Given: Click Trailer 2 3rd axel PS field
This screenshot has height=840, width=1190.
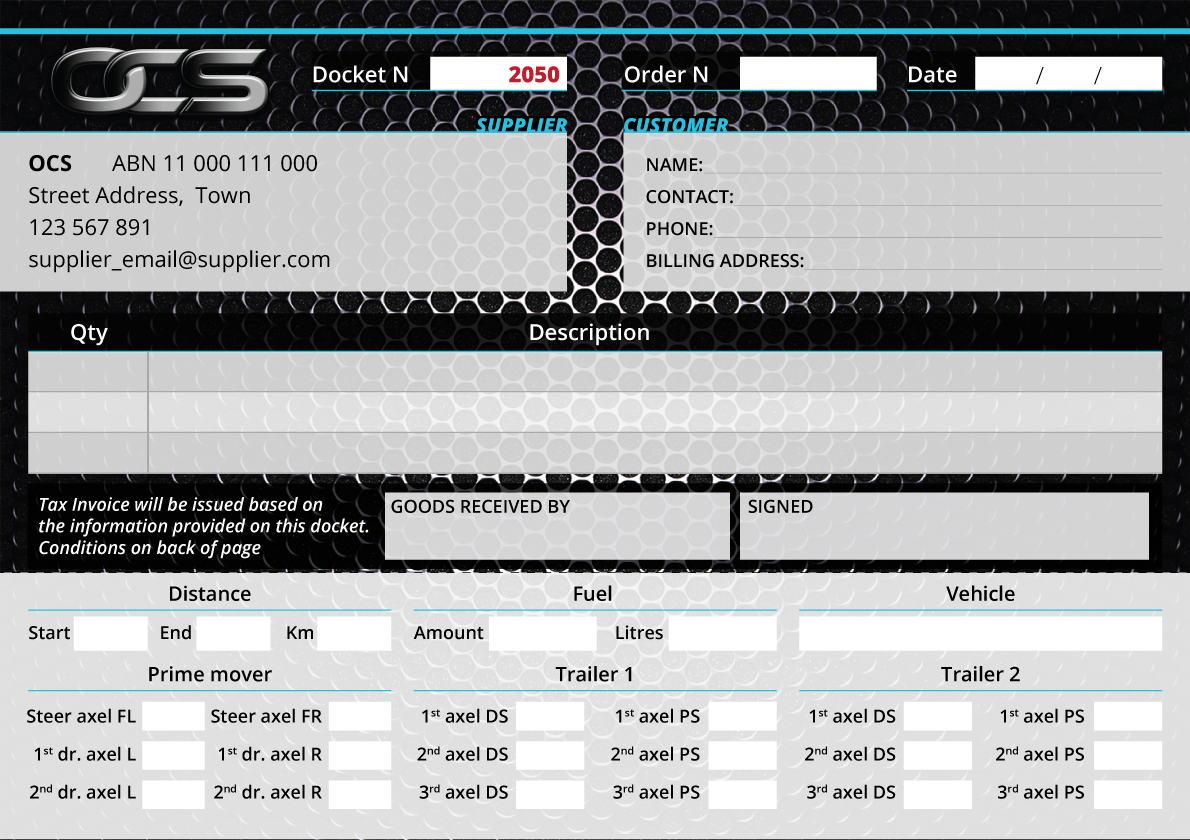Looking at the screenshot, I should 1127,793.
